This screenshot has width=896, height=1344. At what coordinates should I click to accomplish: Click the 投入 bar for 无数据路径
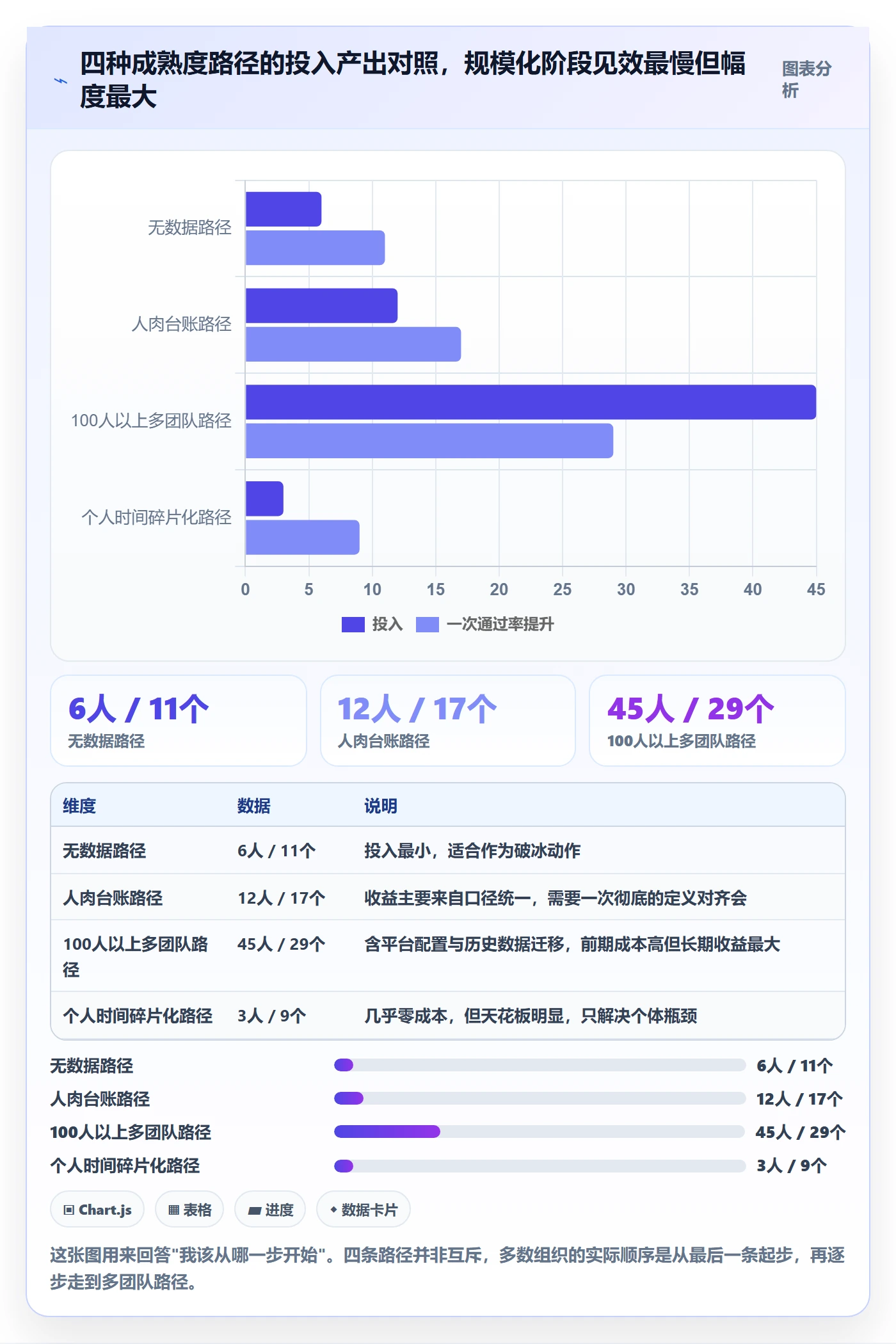[x=284, y=209]
